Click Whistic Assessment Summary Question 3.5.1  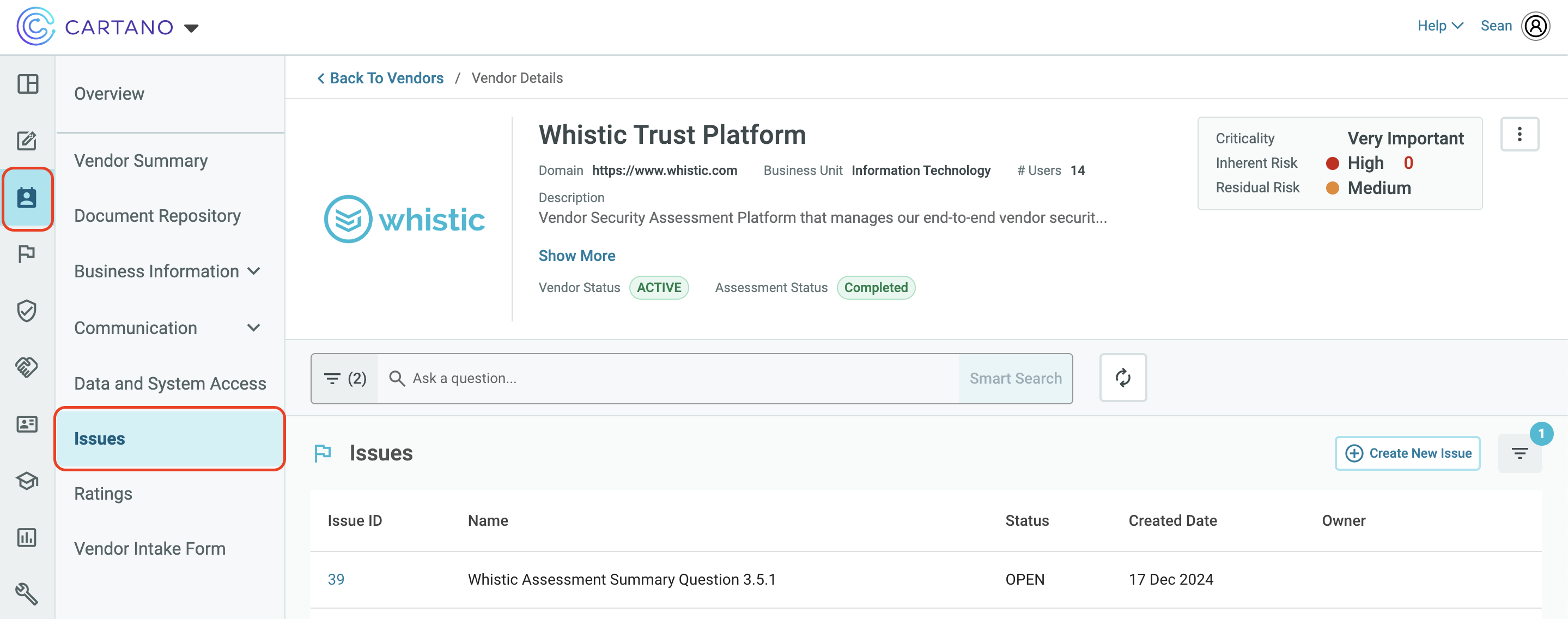coord(622,579)
